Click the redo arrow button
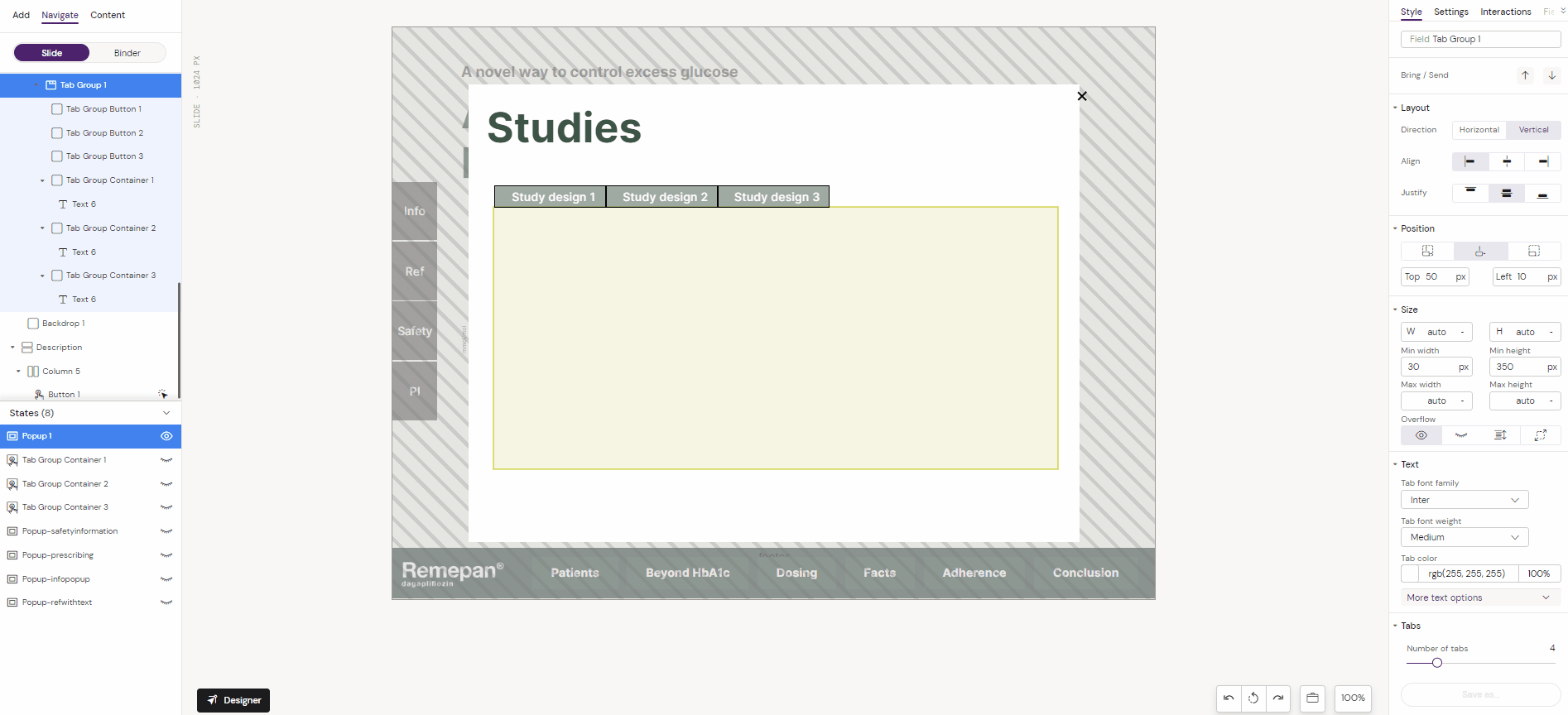 (1278, 698)
